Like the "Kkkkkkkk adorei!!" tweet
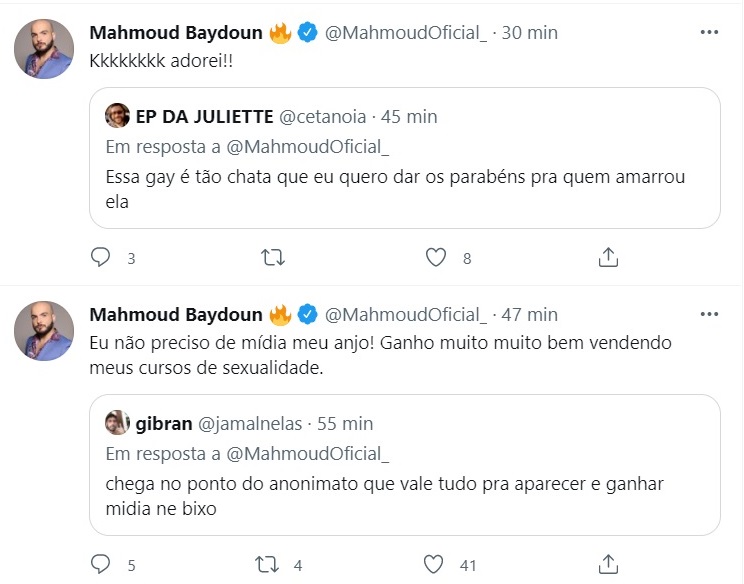This screenshot has width=744, height=584. click(435, 258)
